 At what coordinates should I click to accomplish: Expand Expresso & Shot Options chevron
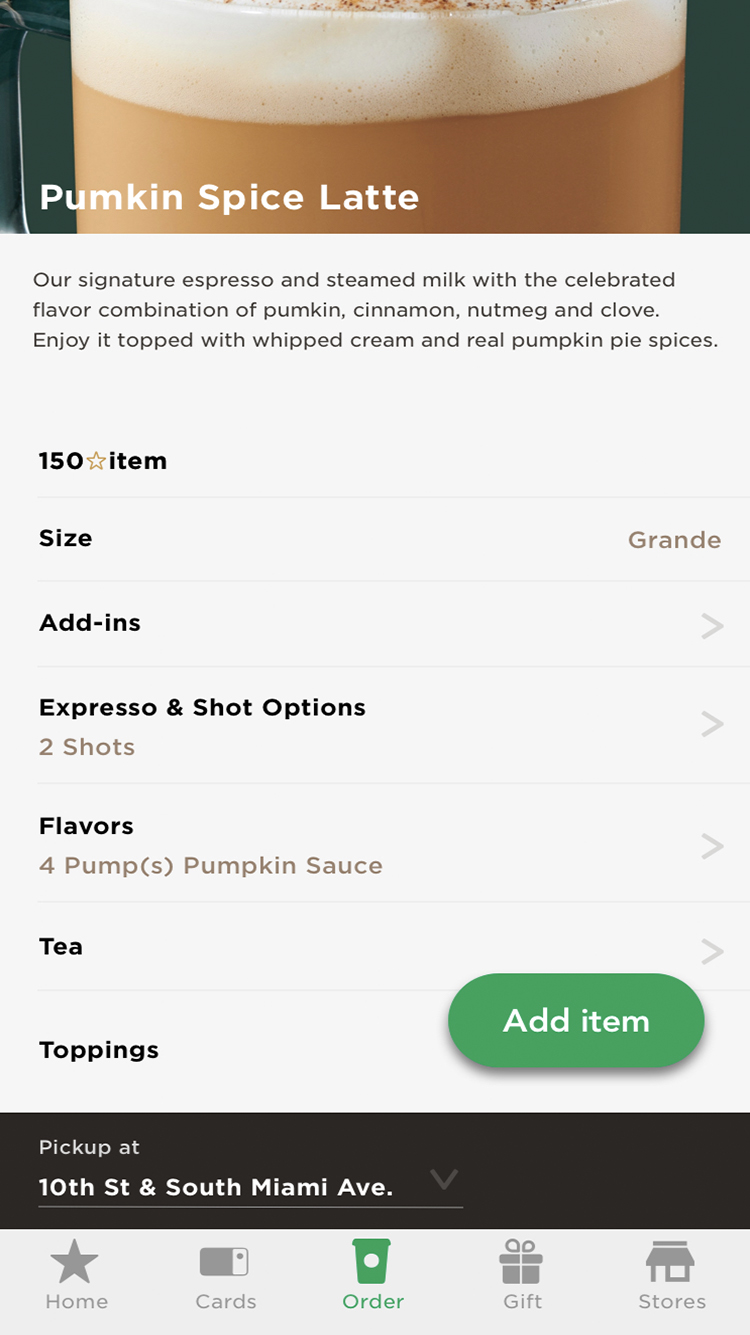coord(712,724)
